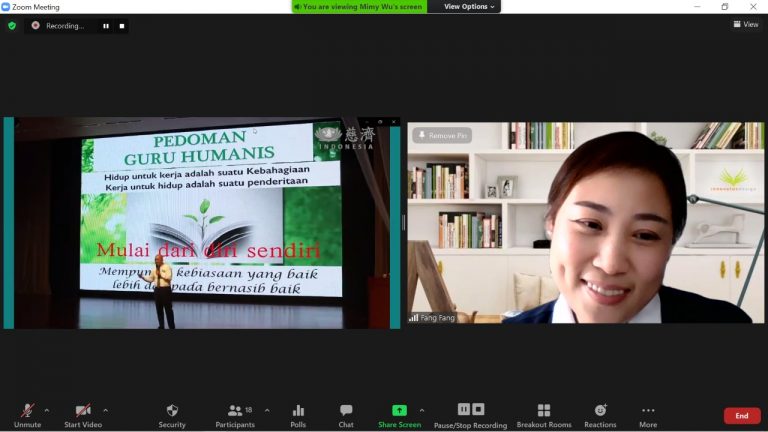Open the Chat panel
768x432 pixels.
pyautogui.click(x=346, y=414)
